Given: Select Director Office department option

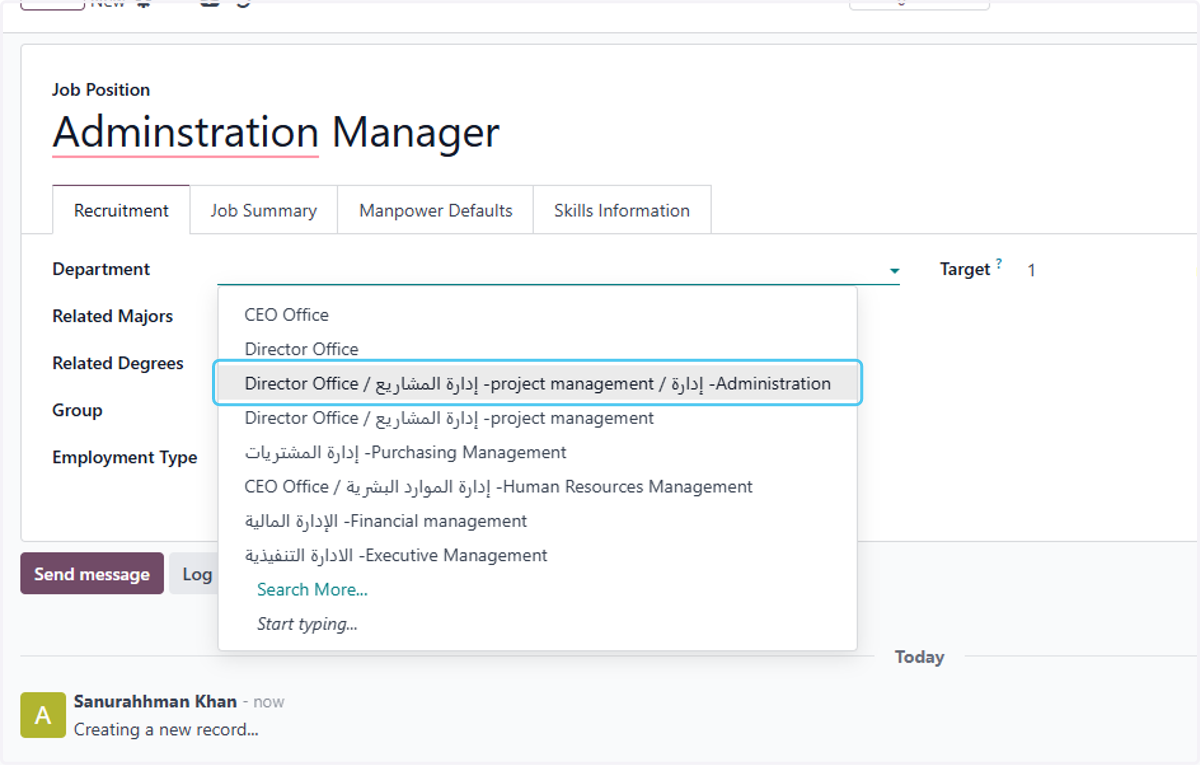Looking at the screenshot, I should [537, 349].
